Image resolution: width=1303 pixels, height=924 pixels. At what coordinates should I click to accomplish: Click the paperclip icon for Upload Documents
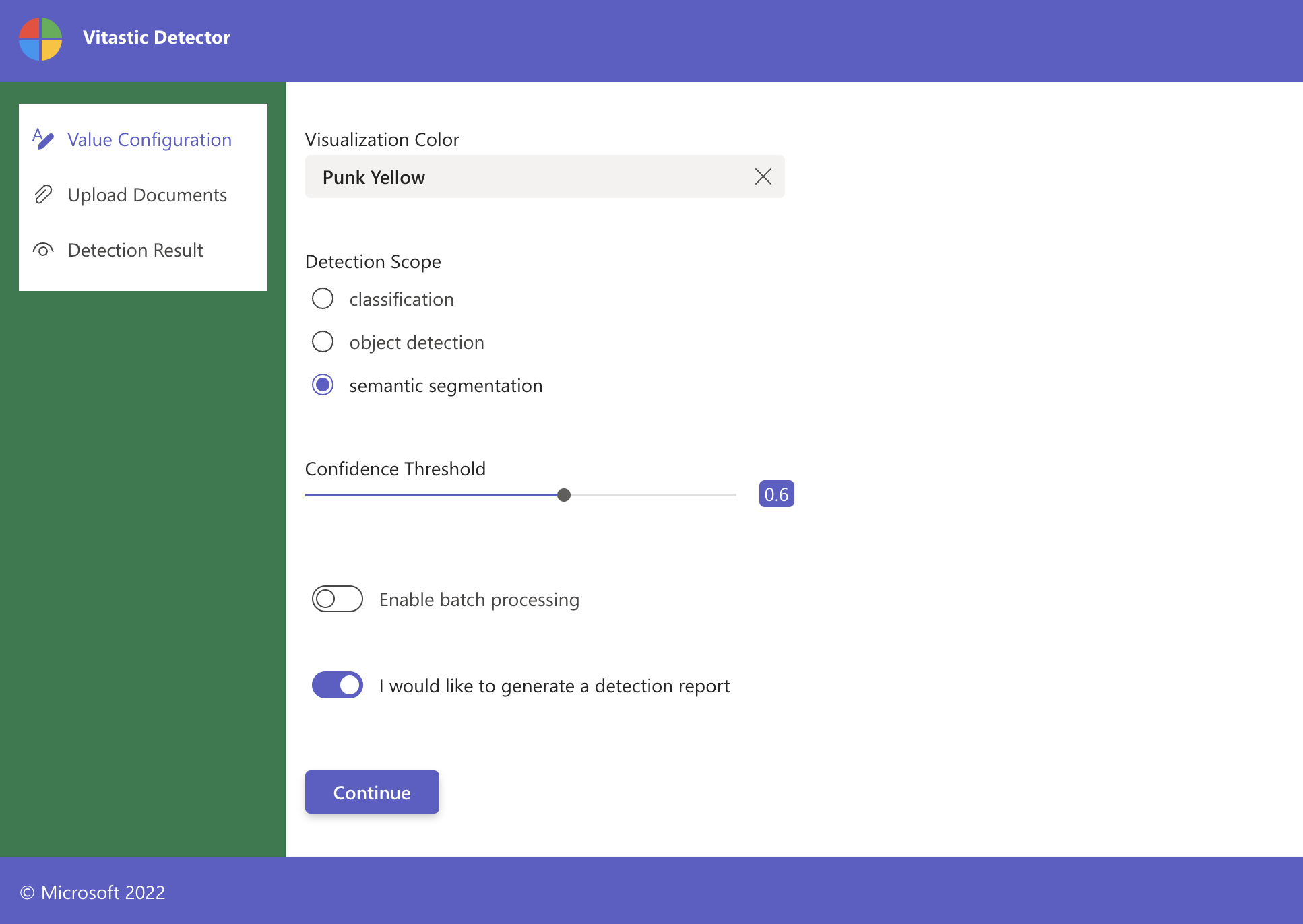click(43, 195)
